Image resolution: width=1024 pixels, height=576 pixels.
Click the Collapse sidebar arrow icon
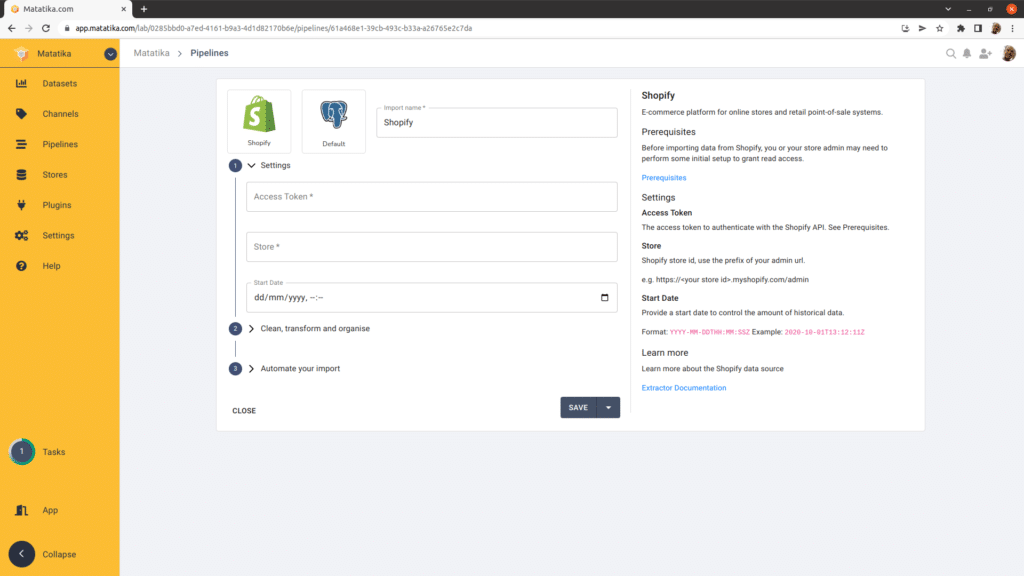click(x=22, y=554)
